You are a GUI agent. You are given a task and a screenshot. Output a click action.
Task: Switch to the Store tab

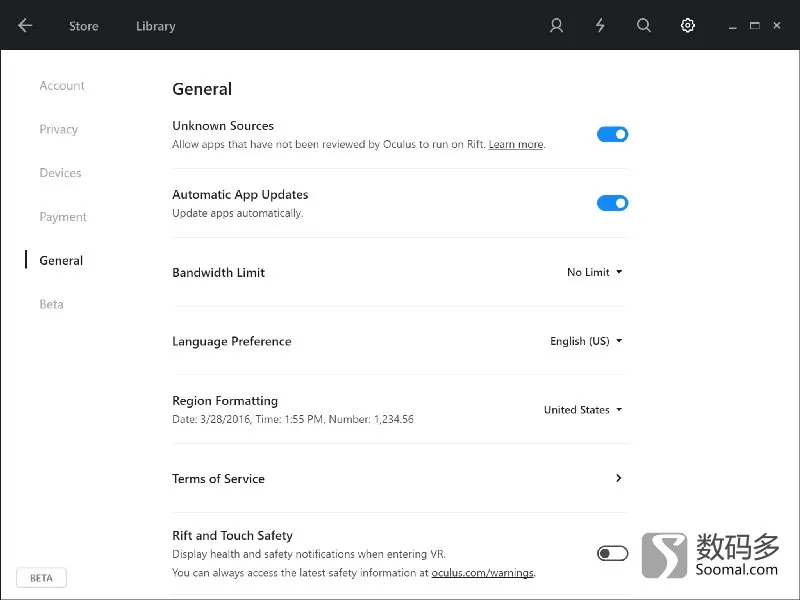[x=84, y=26]
